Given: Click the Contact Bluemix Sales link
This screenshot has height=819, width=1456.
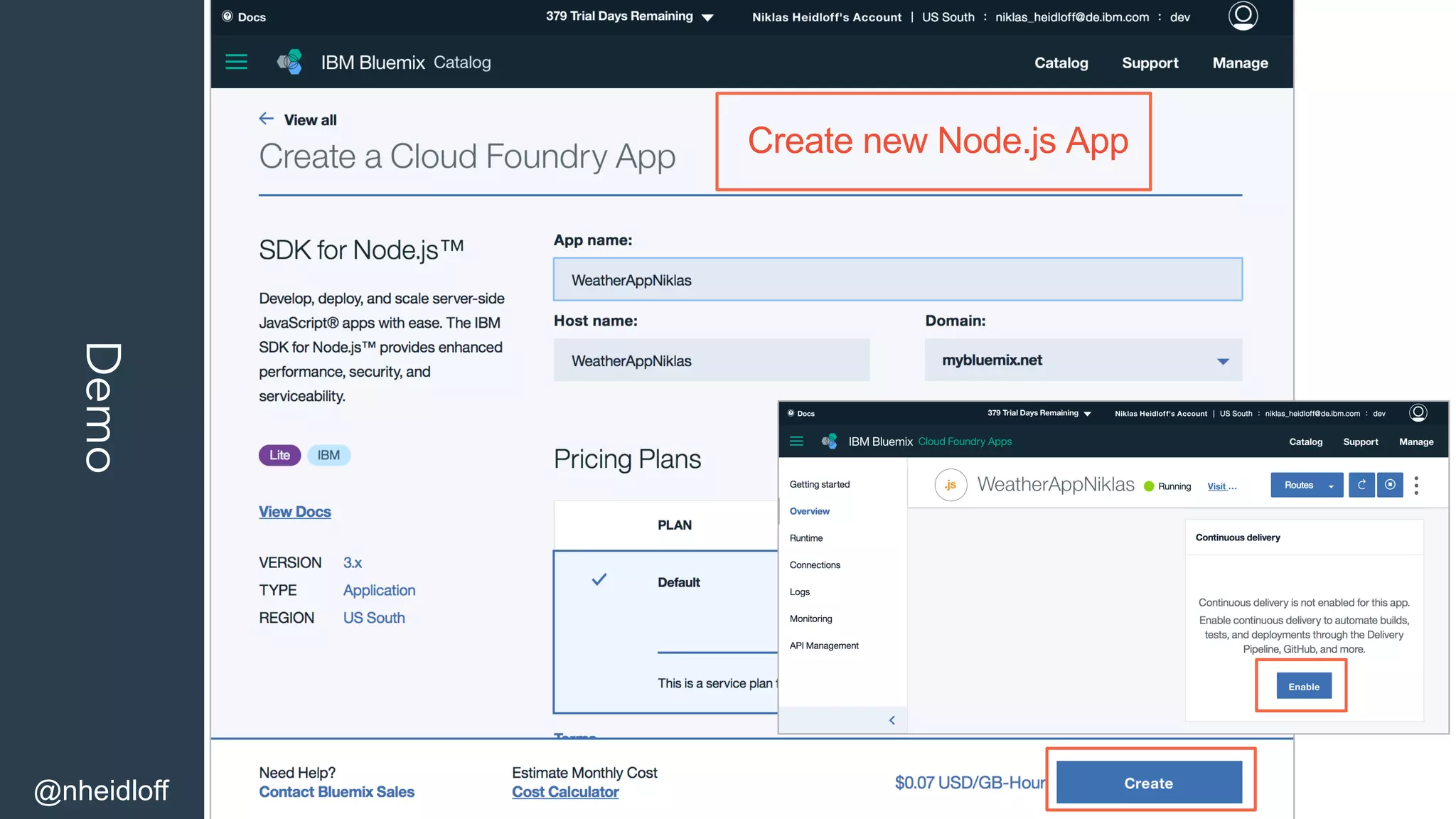Looking at the screenshot, I should (336, 791).
